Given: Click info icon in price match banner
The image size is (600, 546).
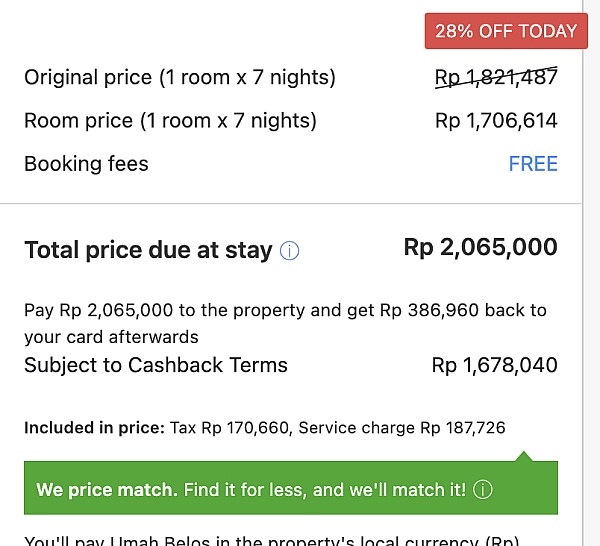Looking at the screenshot, I should pos(483,490).
